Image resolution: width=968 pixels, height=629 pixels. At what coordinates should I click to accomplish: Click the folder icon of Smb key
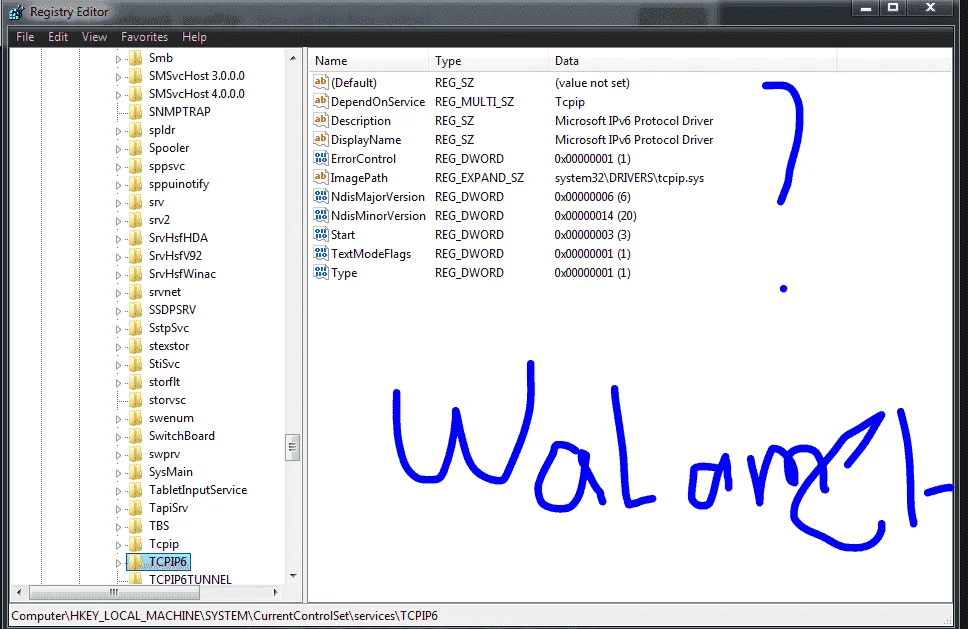click(135, 58)
